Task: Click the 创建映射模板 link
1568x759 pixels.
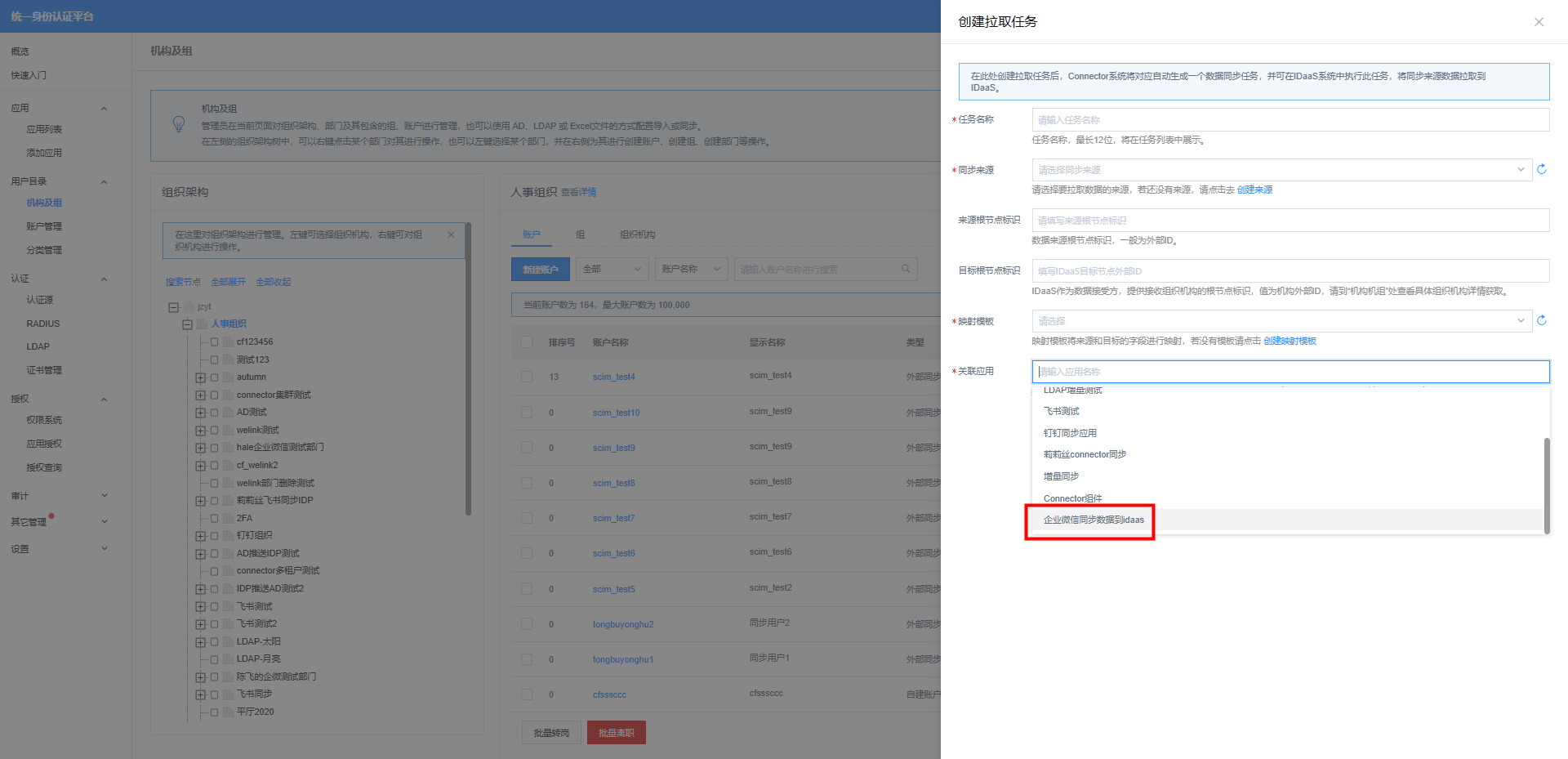Action: coord(1290,341)
